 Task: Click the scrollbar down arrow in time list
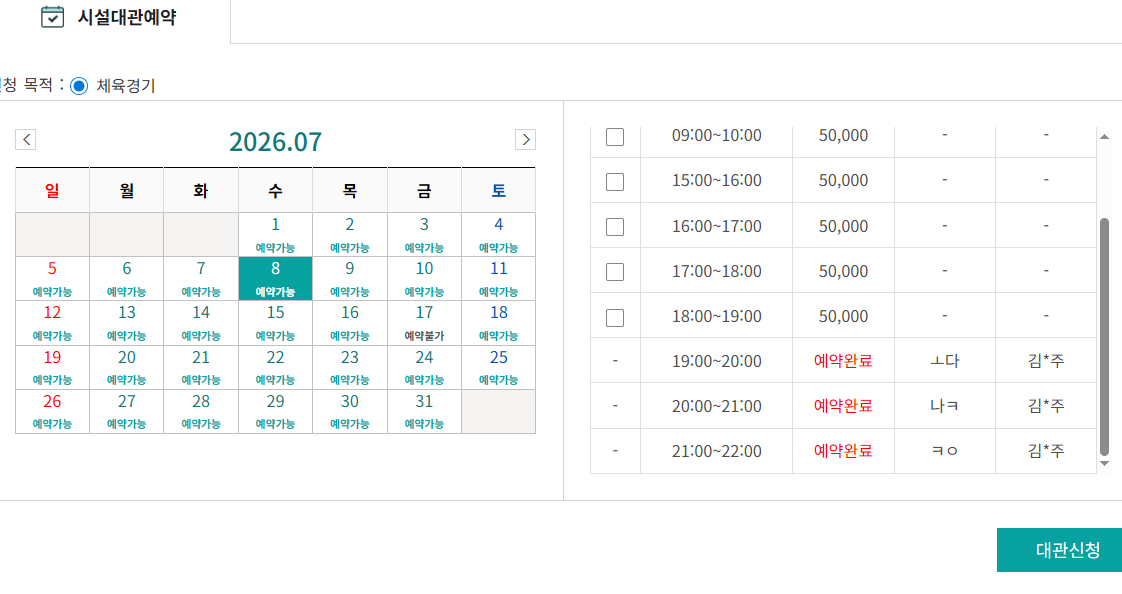click(x=1104, y=464)
